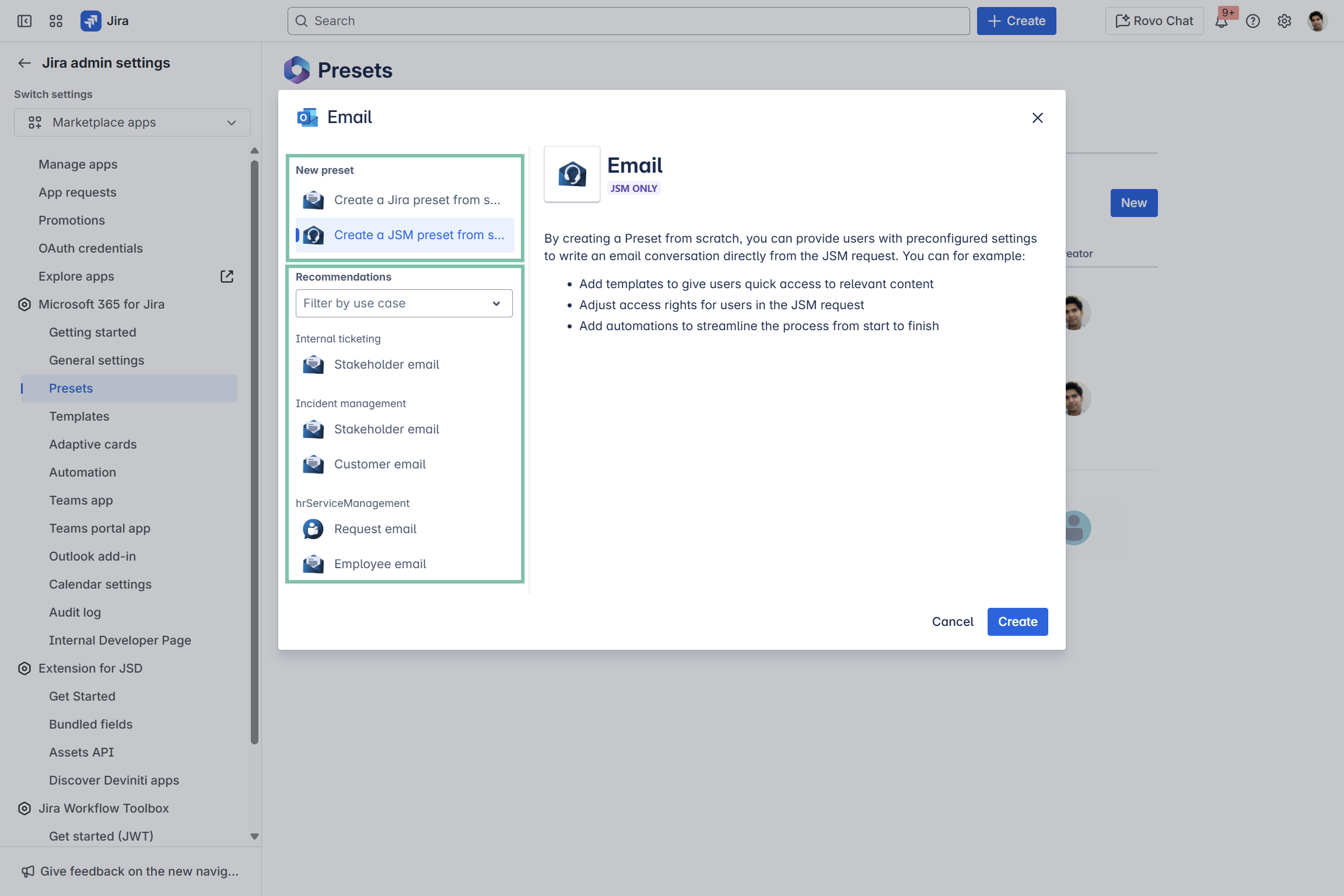
Task: Expand the Filter by use case dropdown
Action: click(x=404, y=303)
